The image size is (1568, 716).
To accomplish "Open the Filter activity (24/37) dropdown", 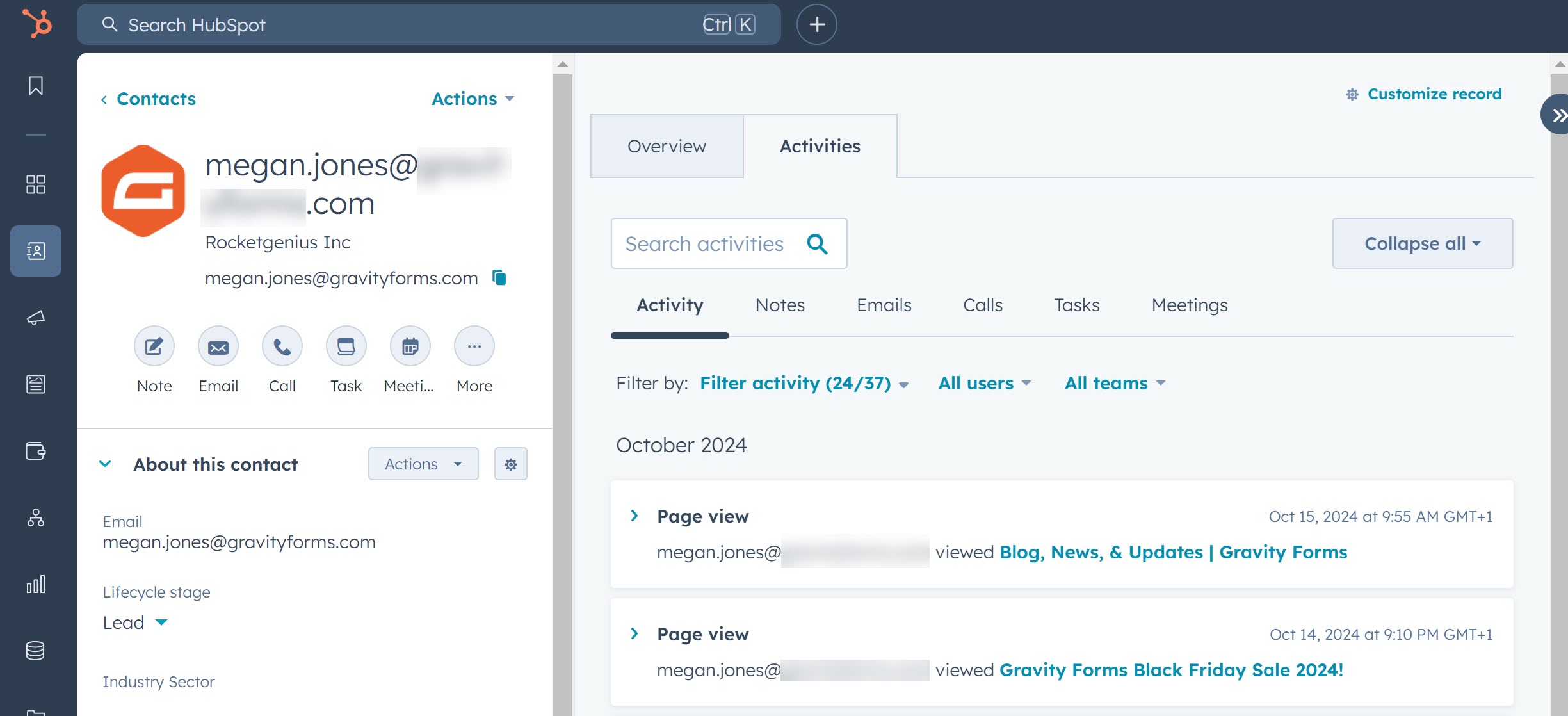I will [804, 383].
